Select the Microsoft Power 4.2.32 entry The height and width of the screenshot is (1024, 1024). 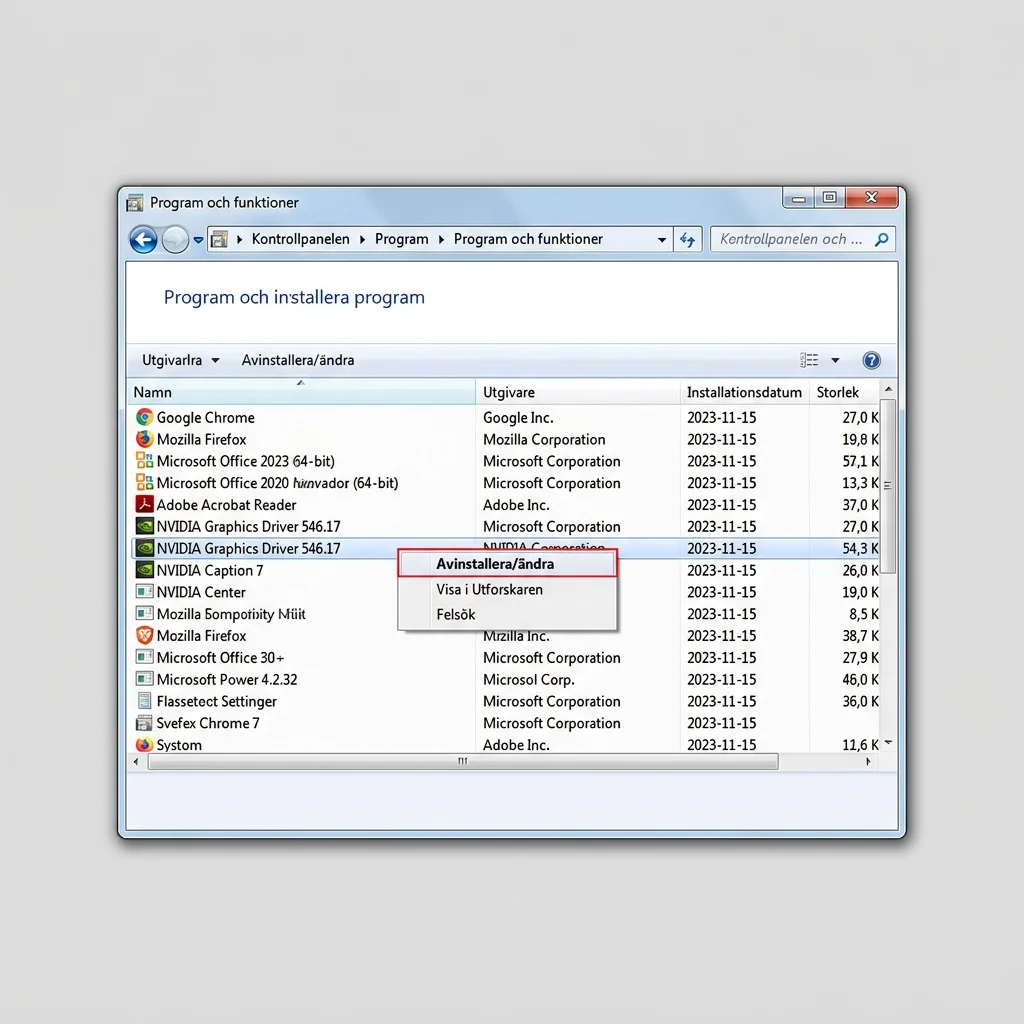pos(227,679)
